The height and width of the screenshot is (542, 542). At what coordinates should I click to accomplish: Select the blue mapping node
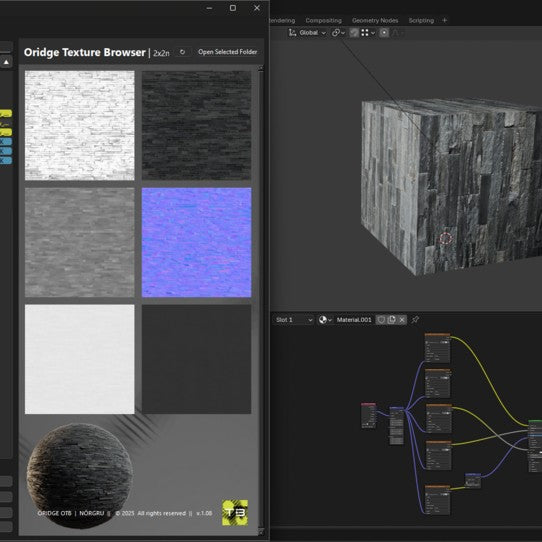click(x=396, y=425)
